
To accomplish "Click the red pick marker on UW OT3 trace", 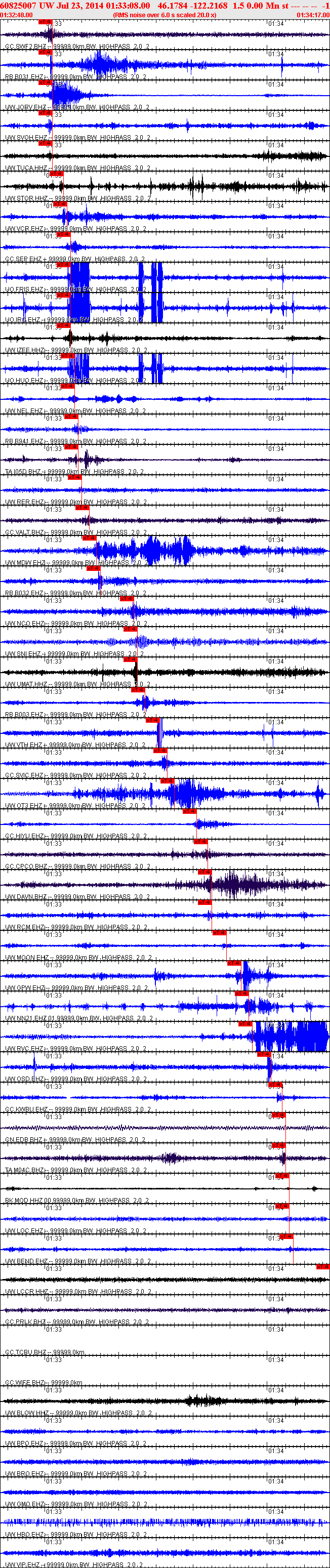I will click(168, 781).
